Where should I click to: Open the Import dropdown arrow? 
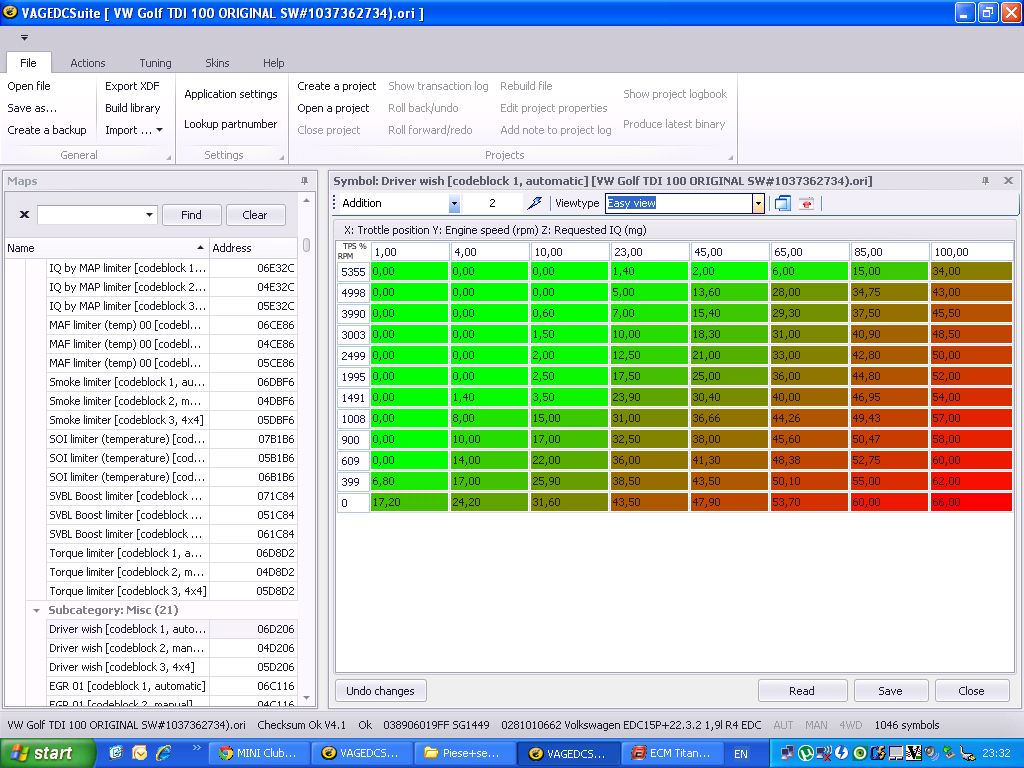[x=159, y=130]
